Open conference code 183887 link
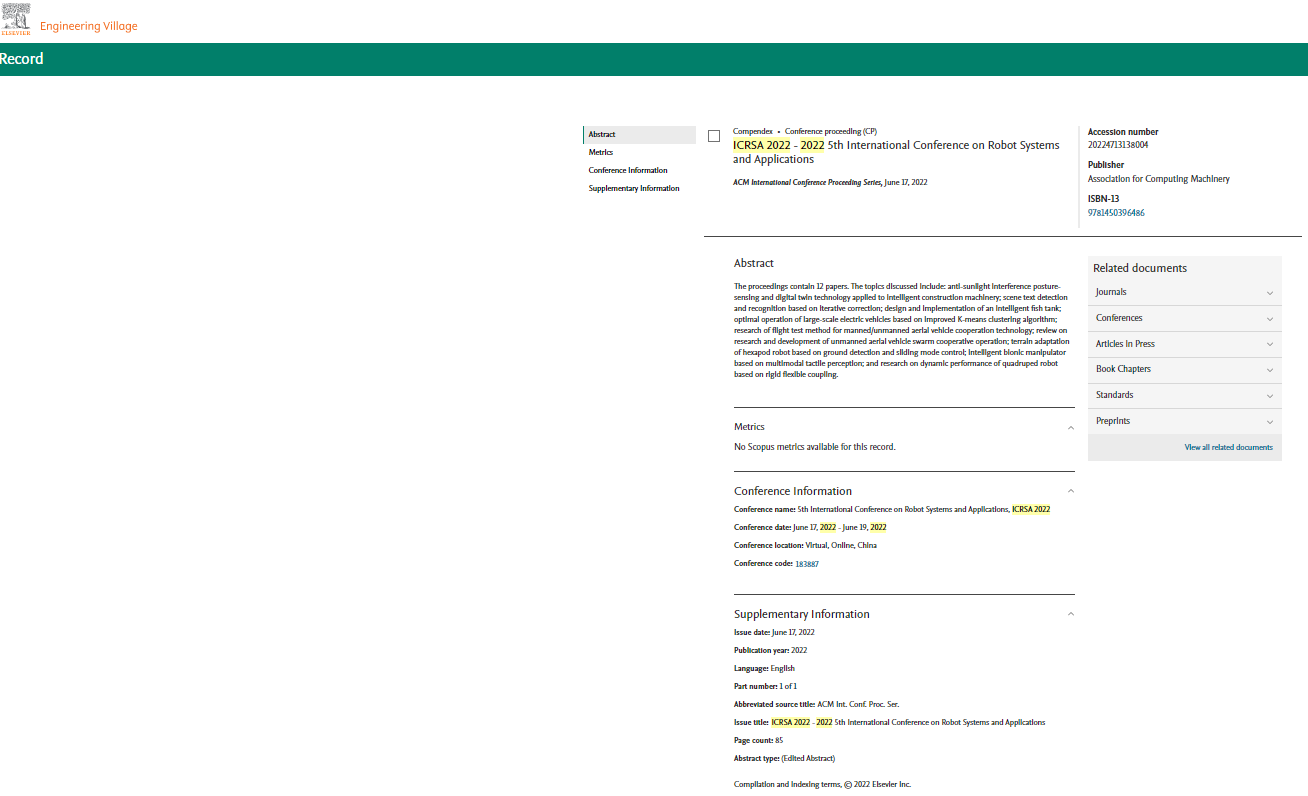Image resolution: width=1308 pixels, height=796 pixels. [807, 564]
